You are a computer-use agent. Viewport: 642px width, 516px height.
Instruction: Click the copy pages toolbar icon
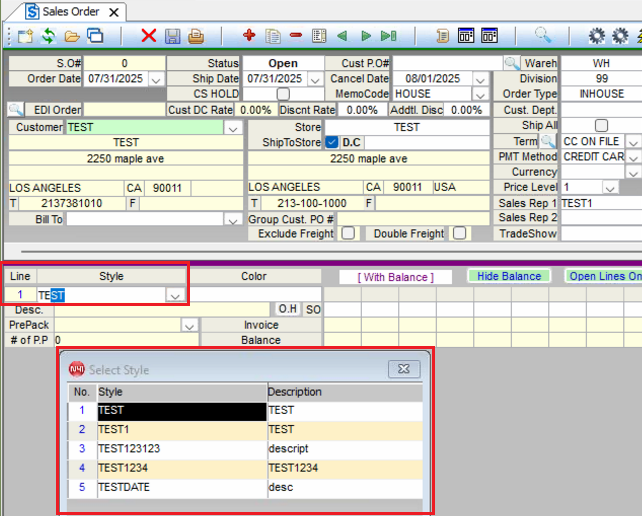273,36
